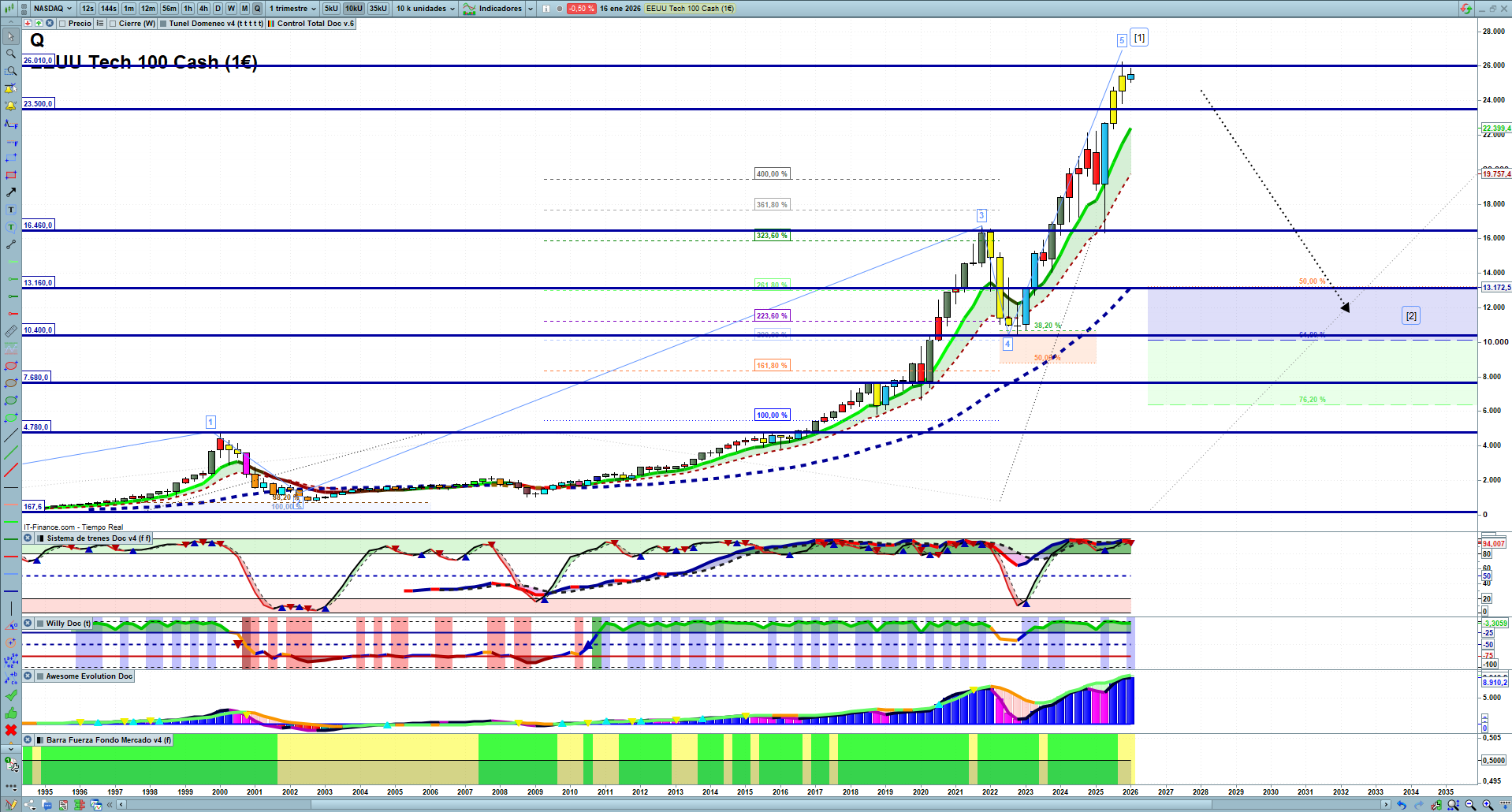The height and width of the screenshot is (812, 1512).
Task: Click the red download arrow above the chart
Action: coord(28,24)
